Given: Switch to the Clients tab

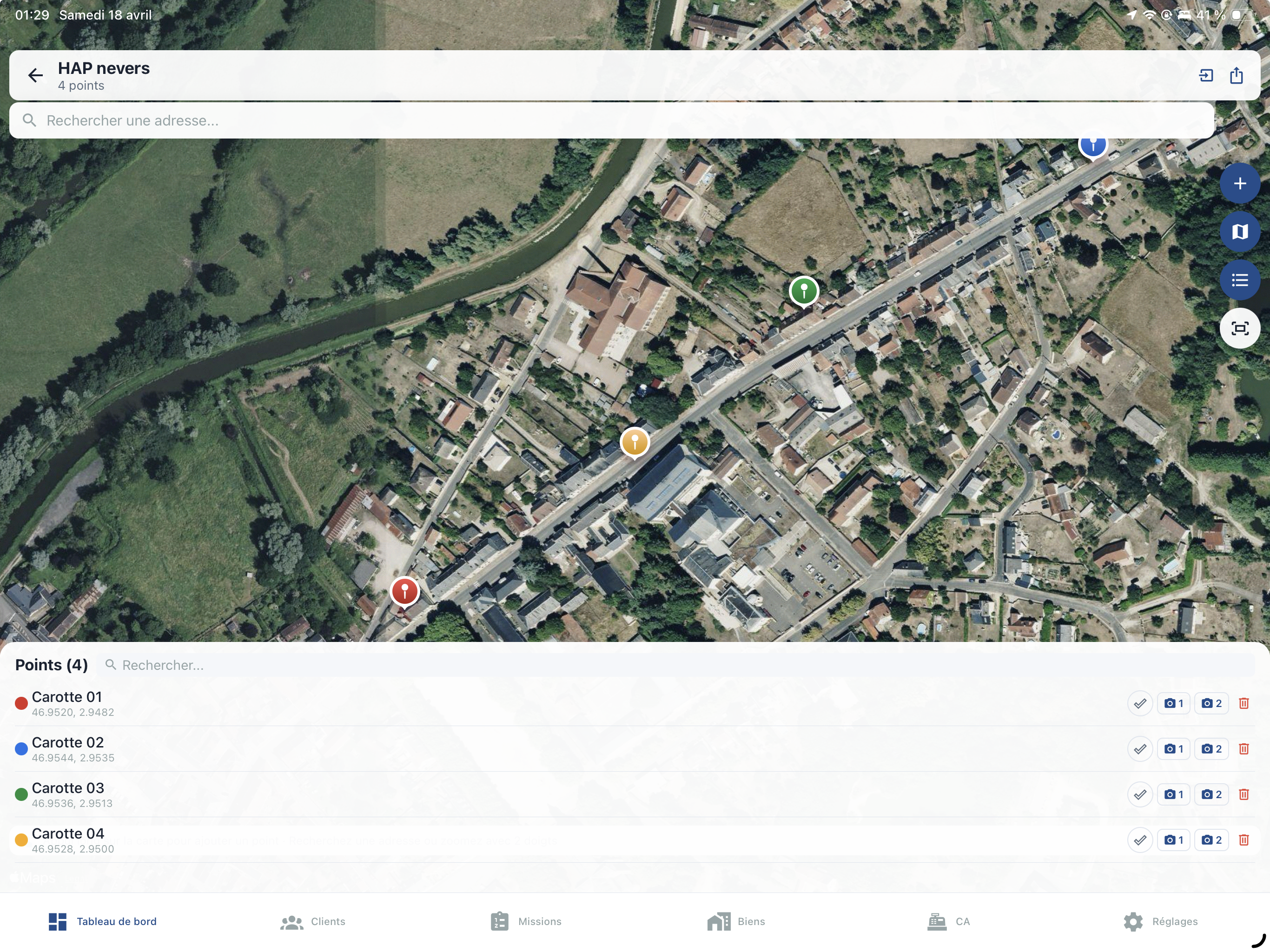Looking at the screenshot, I should click(x=312, y=921).
